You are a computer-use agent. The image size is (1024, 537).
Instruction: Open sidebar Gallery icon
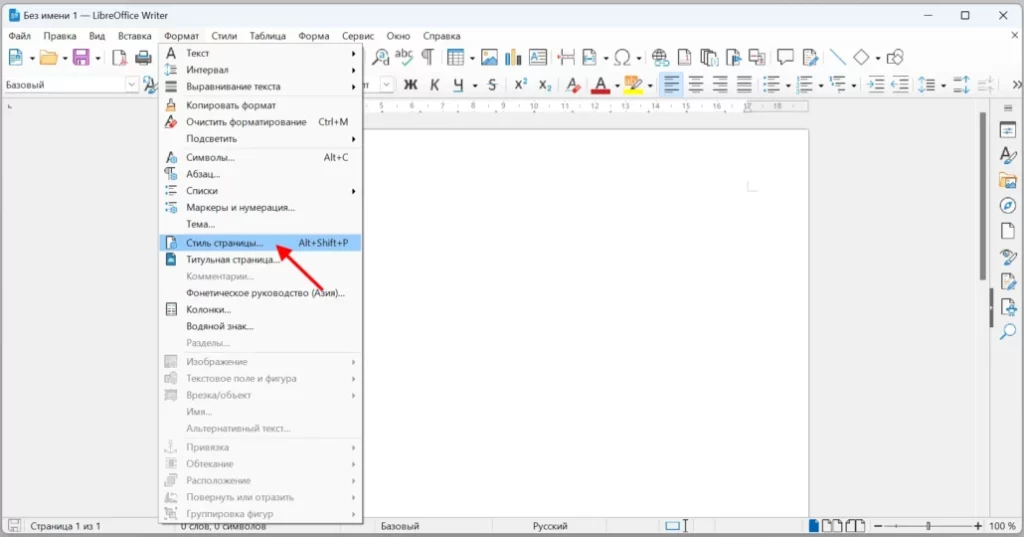1008,180
